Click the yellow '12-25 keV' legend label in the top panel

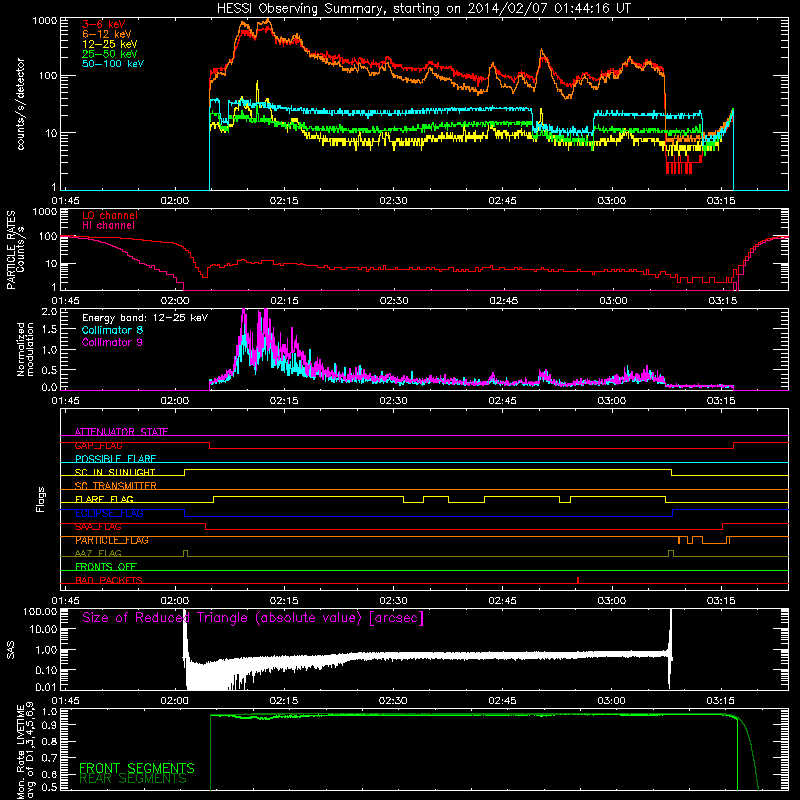(x=110, y=44)
